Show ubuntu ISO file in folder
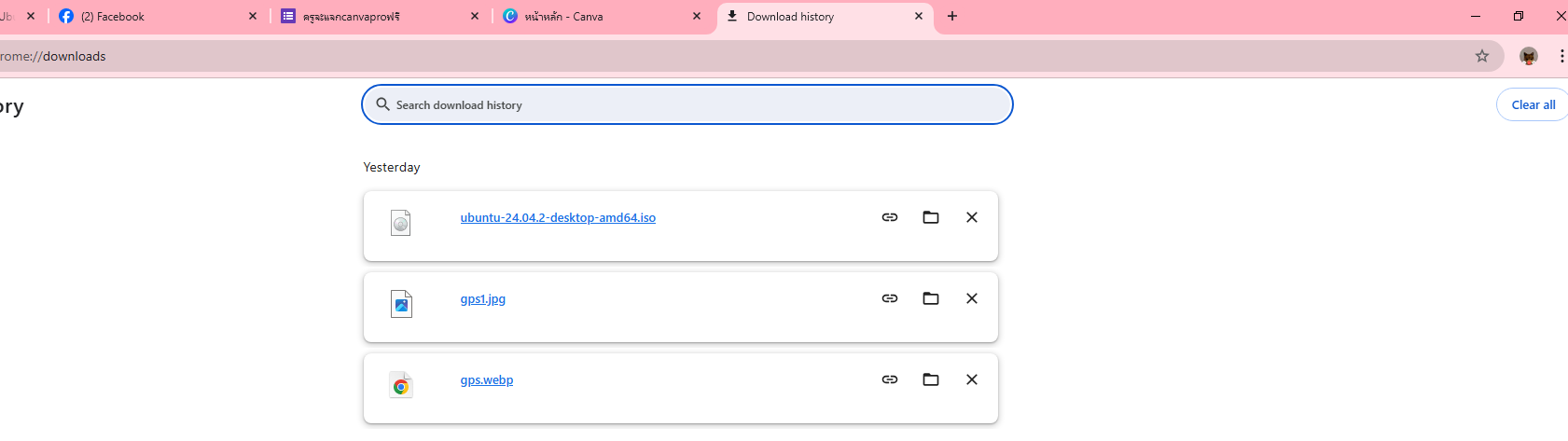 pos(931,217)
